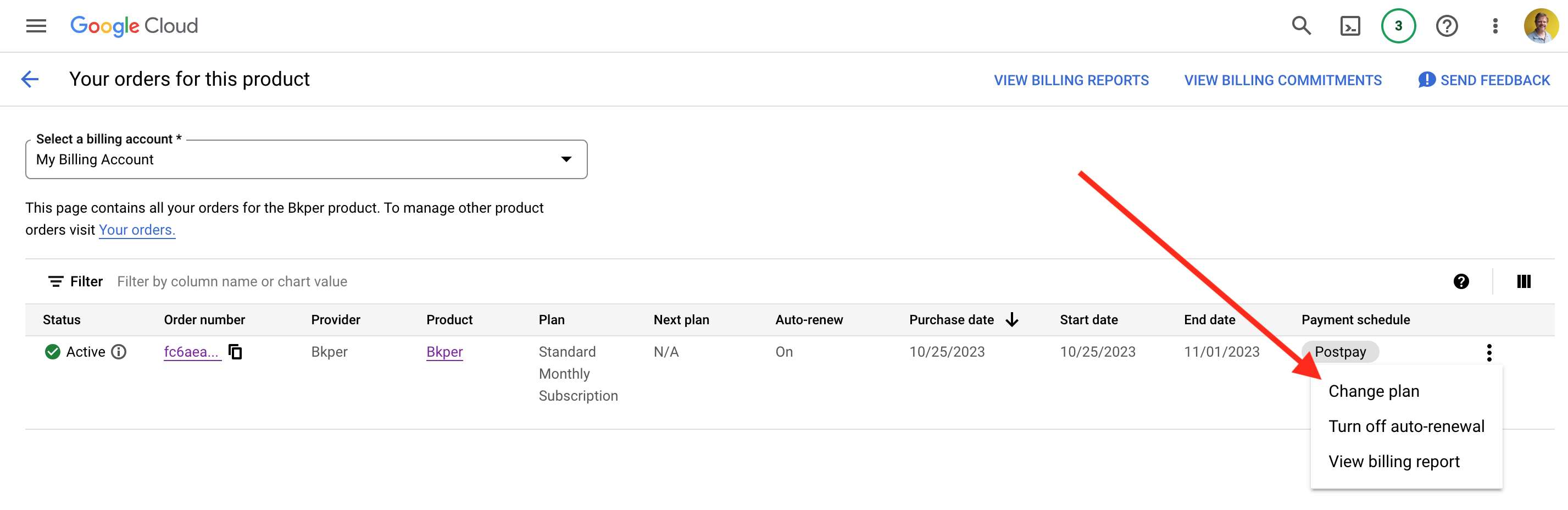This screenshot has height=510, width=1568.
Task: Click VIEW BILLING COMMITMENTS
Action: (1282, 80)
